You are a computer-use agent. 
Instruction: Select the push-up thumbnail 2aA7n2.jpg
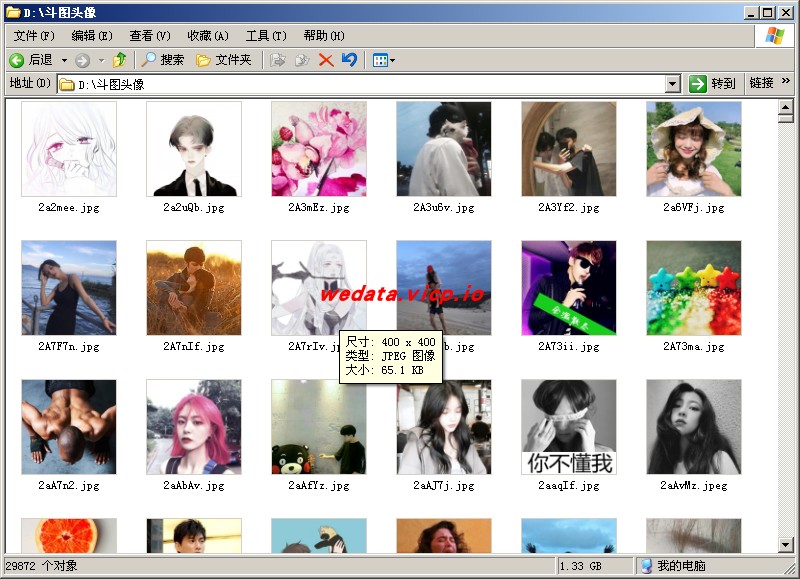click(69, 427)
